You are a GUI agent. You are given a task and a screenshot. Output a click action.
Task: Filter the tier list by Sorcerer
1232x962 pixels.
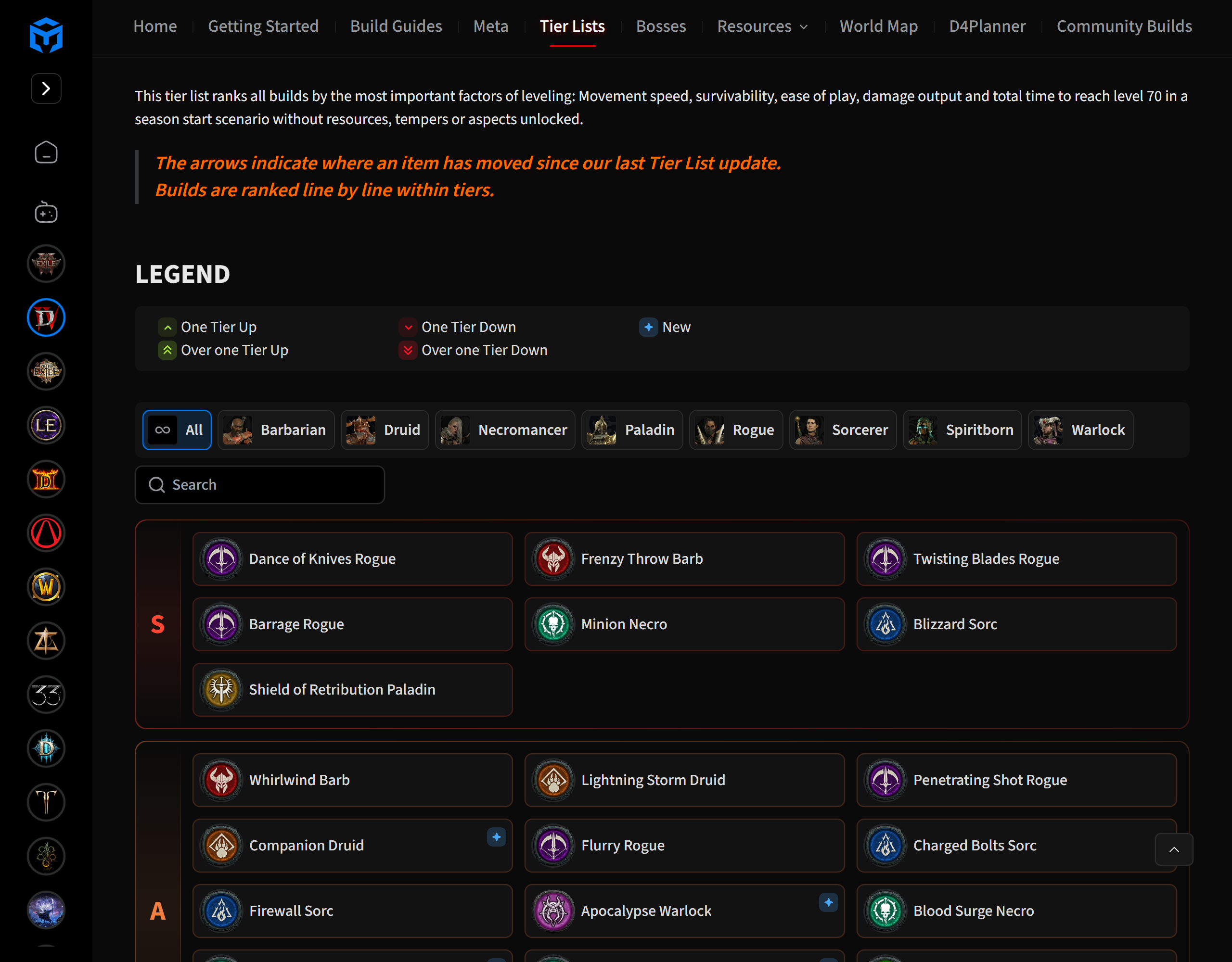(x=843, y=430)
